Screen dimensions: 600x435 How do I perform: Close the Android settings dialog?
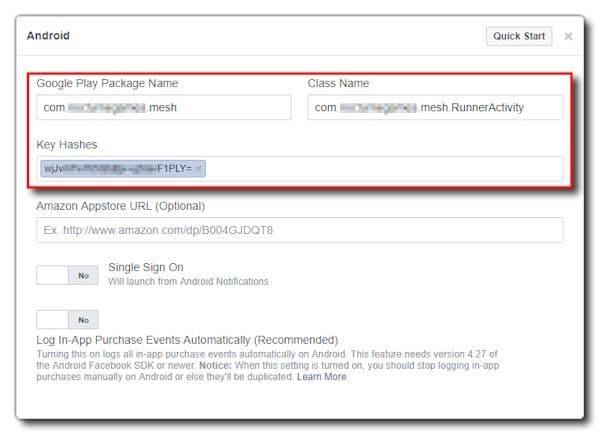(x=568, y=36)
